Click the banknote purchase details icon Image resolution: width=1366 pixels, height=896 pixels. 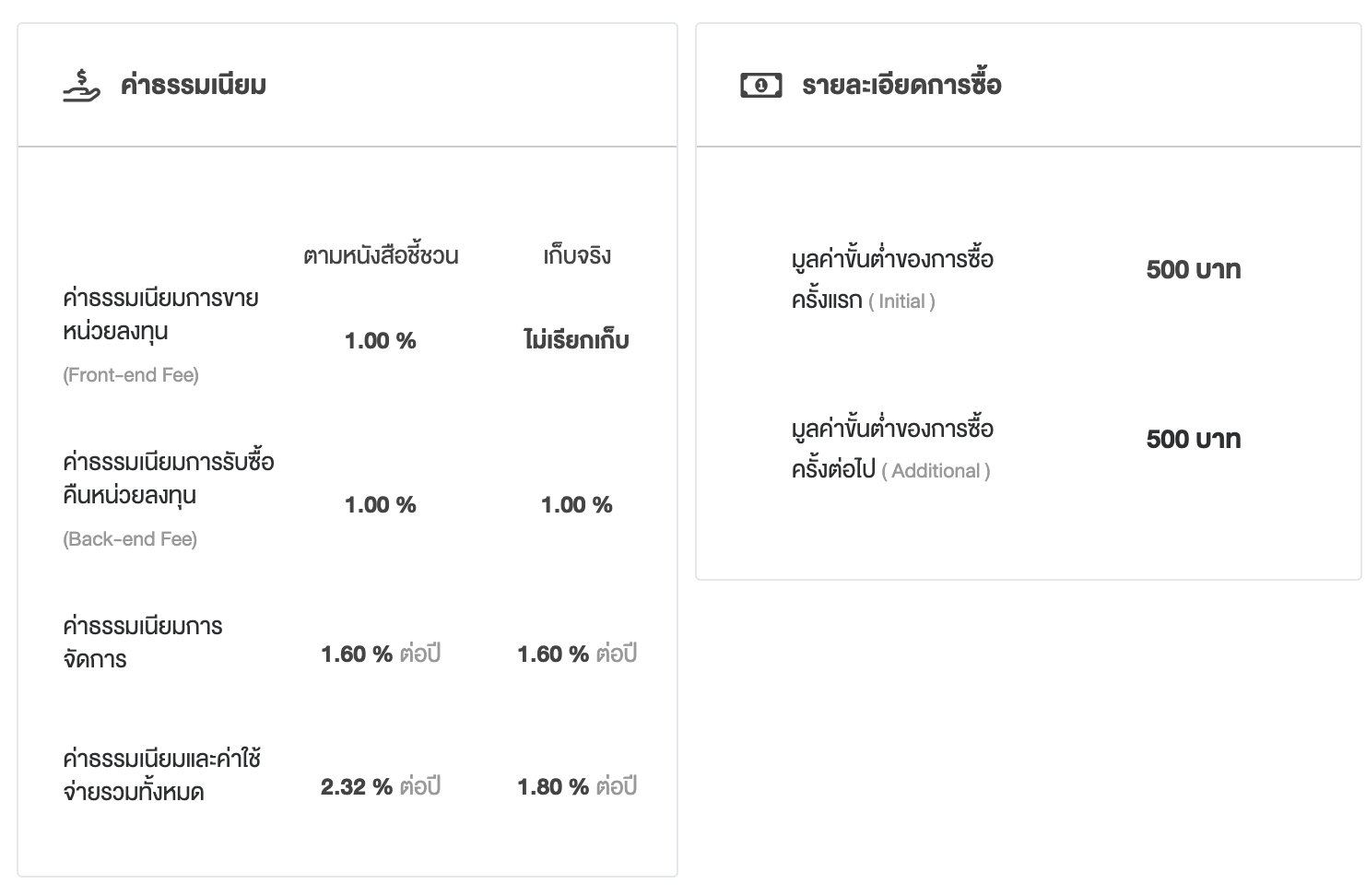coord(760,86)
